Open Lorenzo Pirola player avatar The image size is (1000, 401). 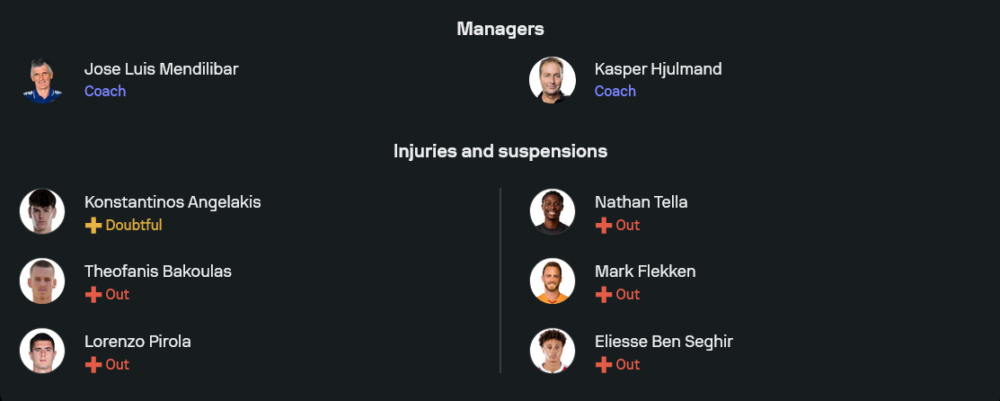[42, 351]
